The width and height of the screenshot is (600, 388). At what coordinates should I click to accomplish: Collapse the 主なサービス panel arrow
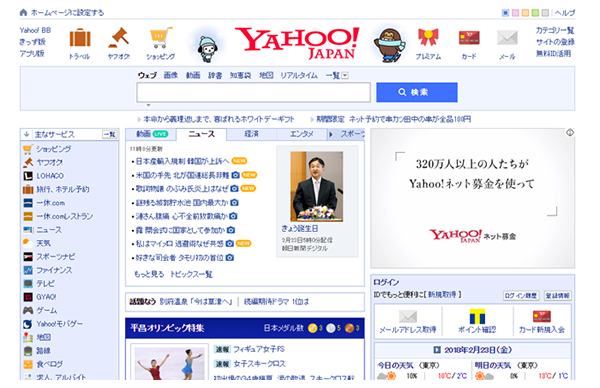26,134
